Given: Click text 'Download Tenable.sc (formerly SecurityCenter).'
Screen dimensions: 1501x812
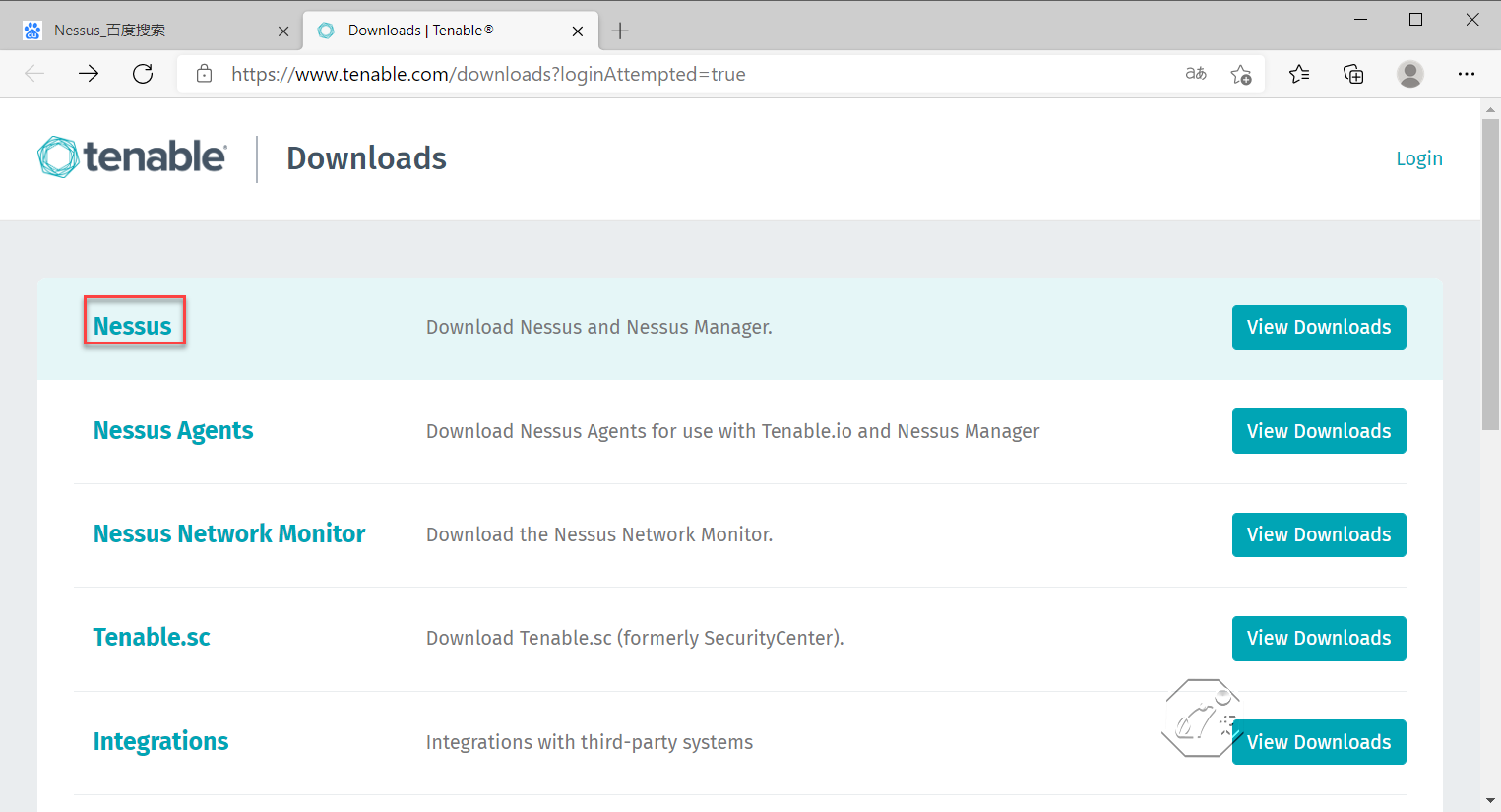Looking at the screenshot, I should pos(635,638).
